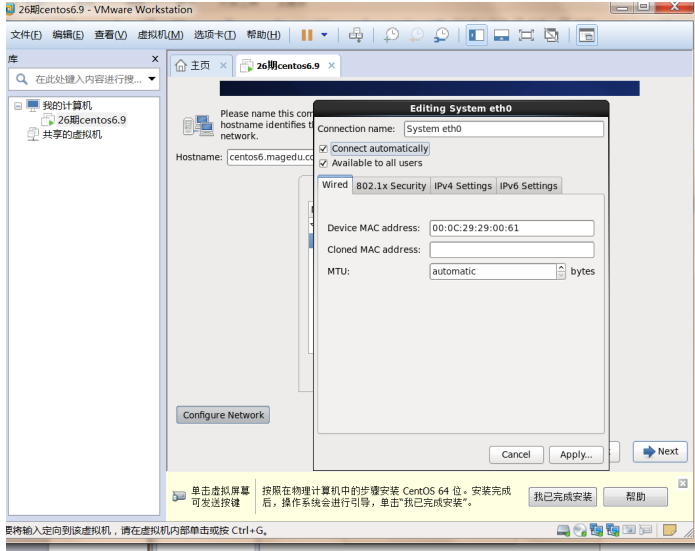Click the Next button in installer
This screenshot has width=695, height=551.
(x=660, y=452)
